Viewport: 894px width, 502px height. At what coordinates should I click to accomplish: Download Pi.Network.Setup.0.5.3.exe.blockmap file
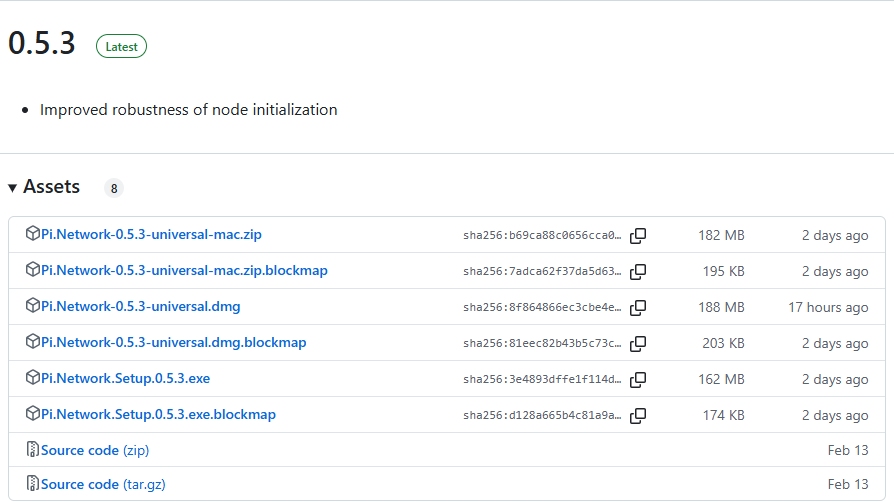(158, 415)
